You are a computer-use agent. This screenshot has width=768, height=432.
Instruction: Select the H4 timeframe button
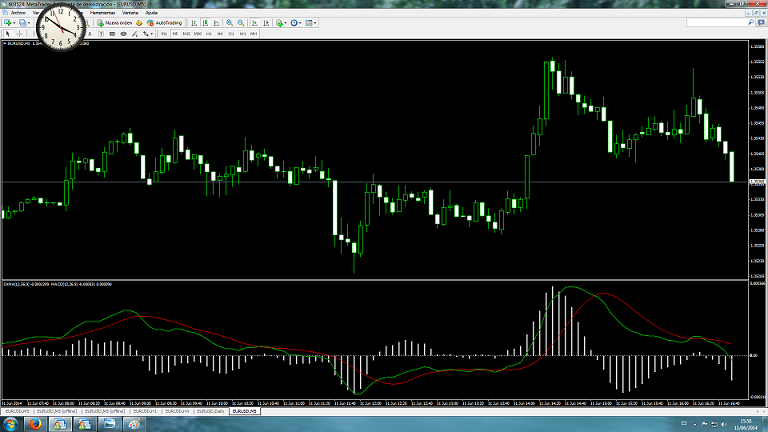pyautogui.click(x=220, y=34)
